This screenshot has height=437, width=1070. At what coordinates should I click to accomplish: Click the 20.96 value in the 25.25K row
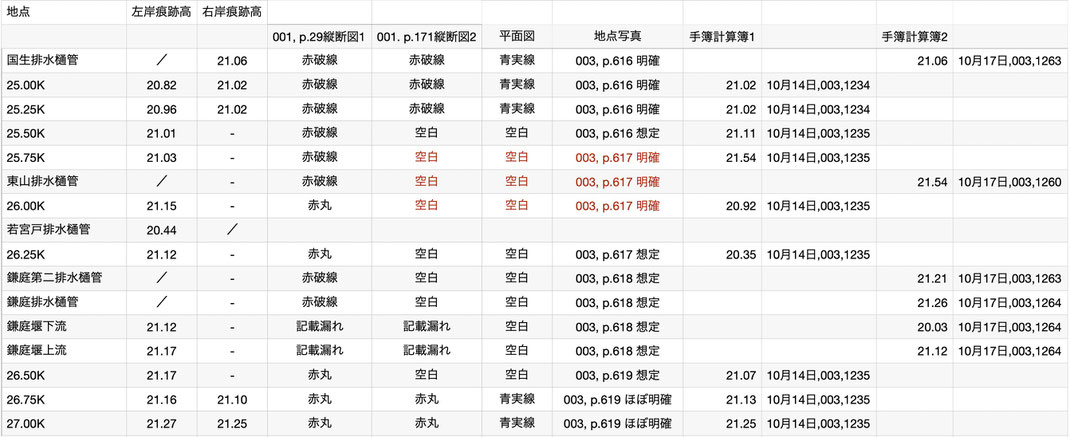pos(162,109)
